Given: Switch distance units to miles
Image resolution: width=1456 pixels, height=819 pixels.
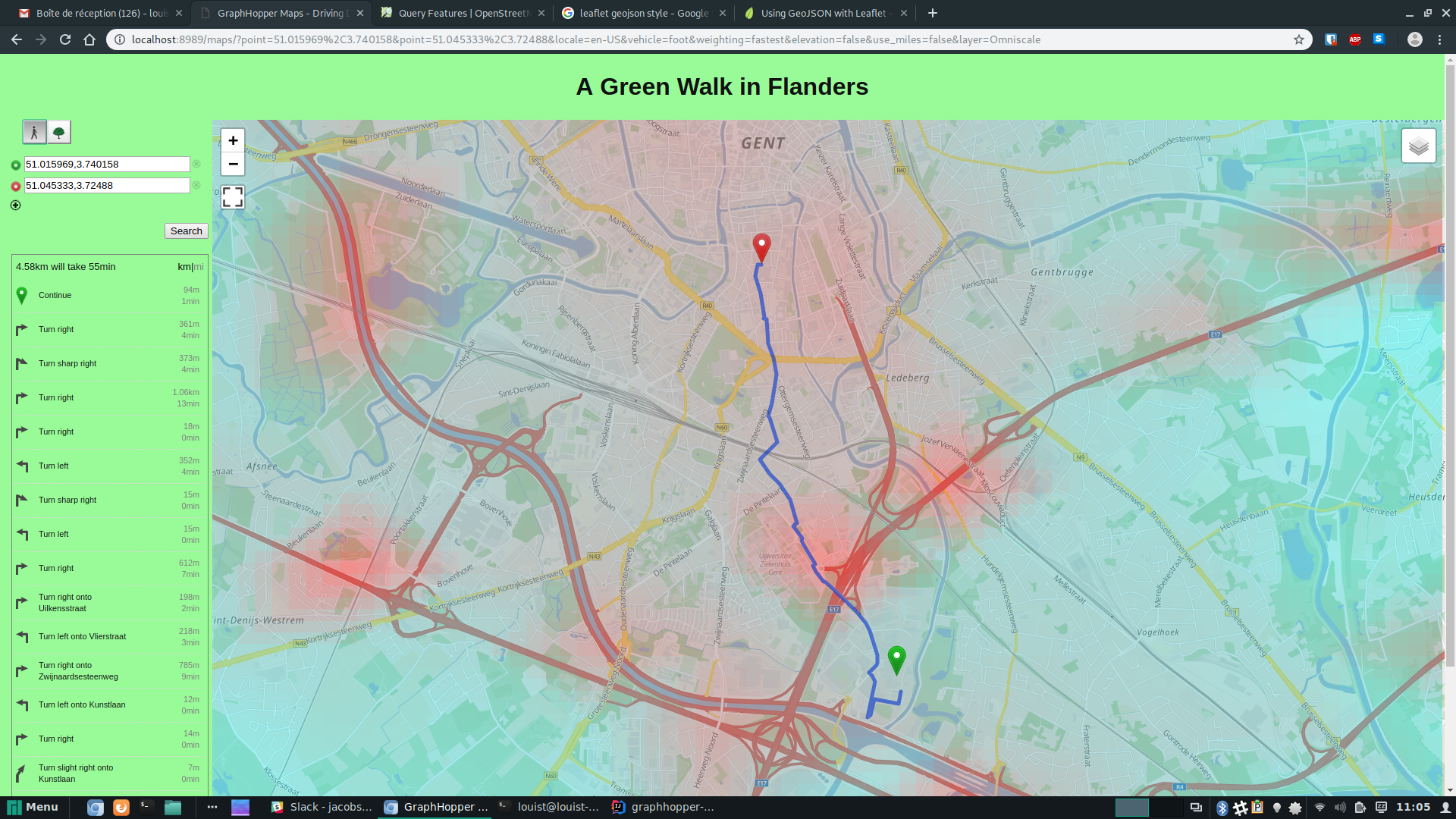Looking at the screenshot, I should point(199,267).
